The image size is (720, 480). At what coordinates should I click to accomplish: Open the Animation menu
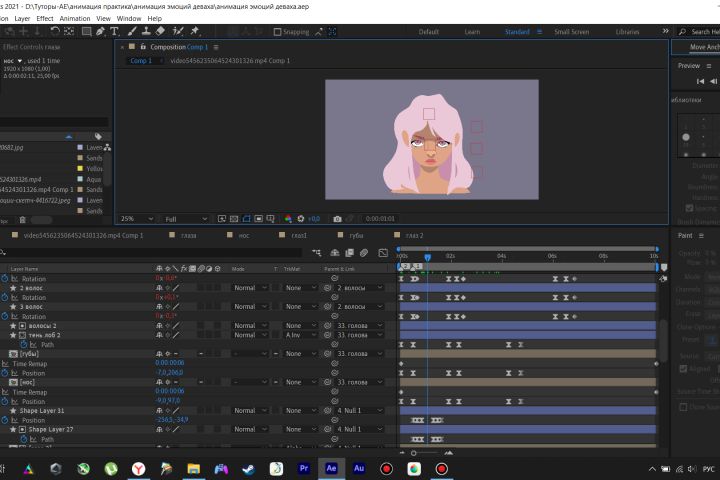[x=74, y=18]
